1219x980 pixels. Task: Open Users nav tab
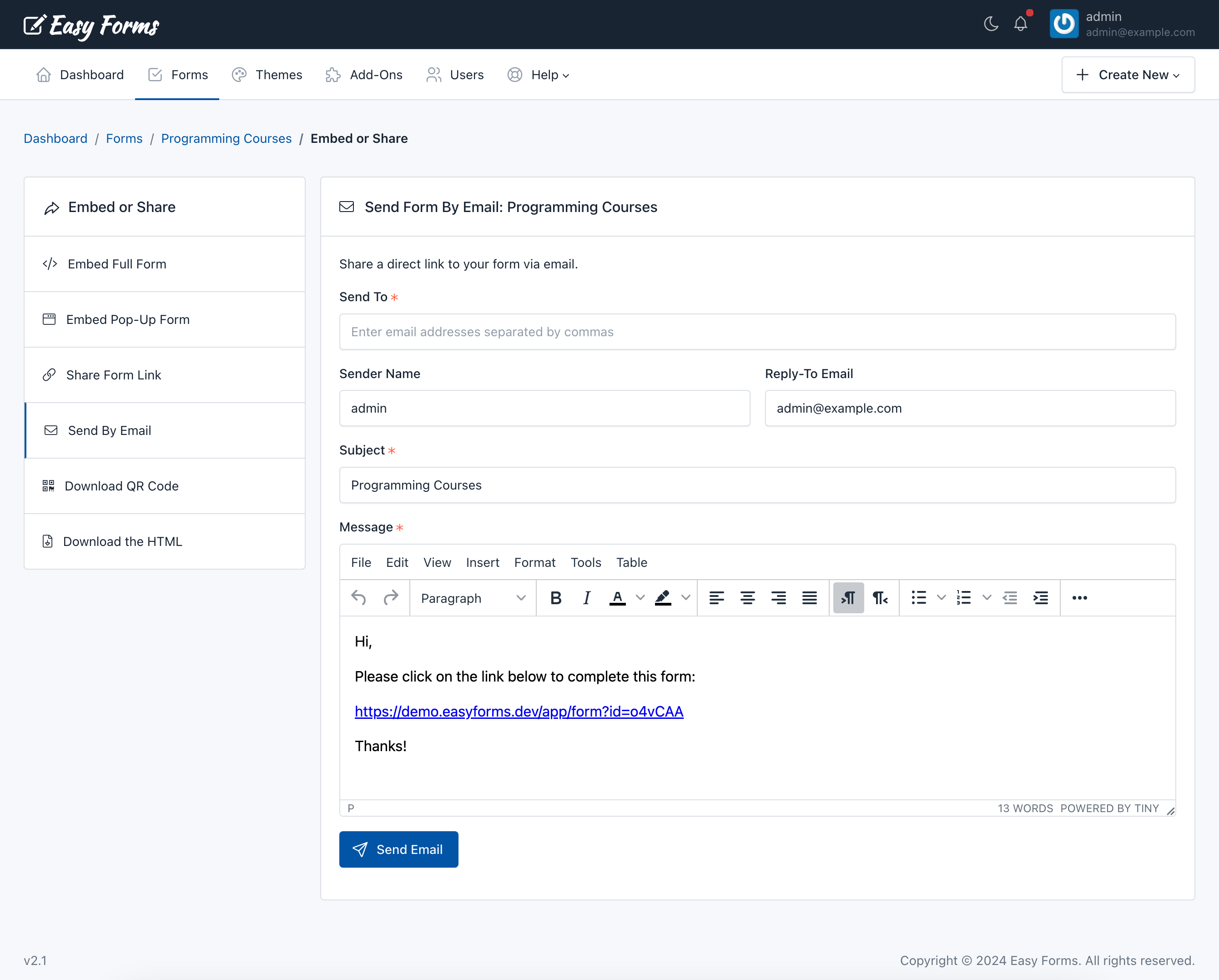tap(455, 75)
